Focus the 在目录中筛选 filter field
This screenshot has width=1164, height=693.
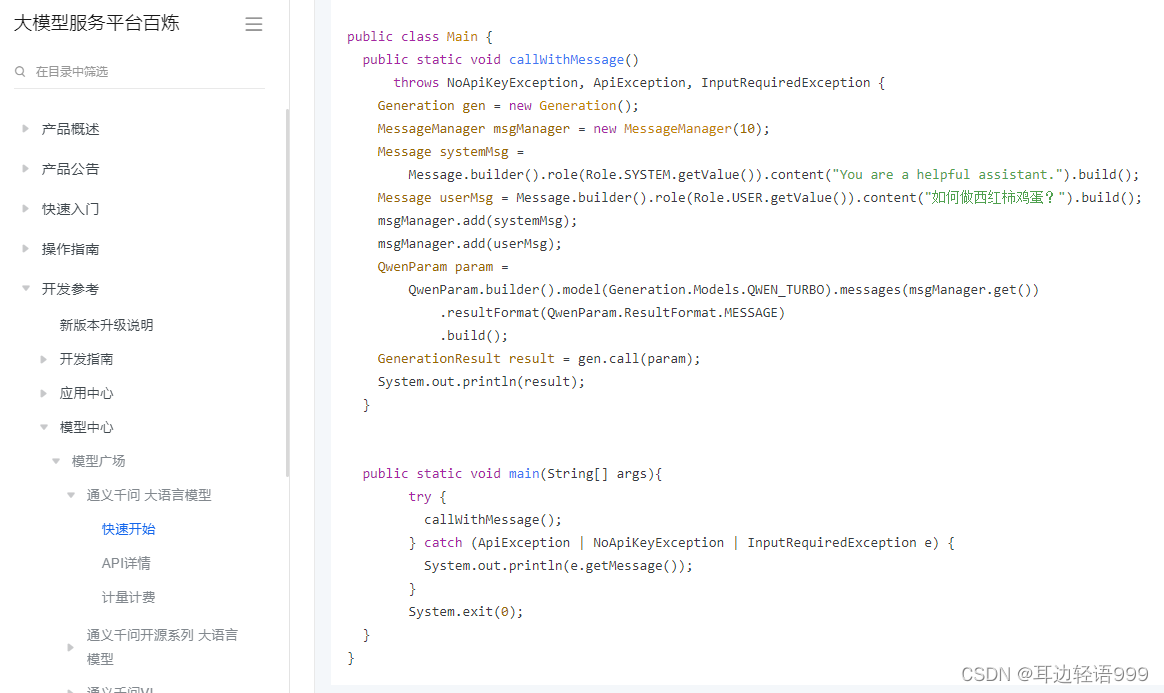tap(140, 71)
